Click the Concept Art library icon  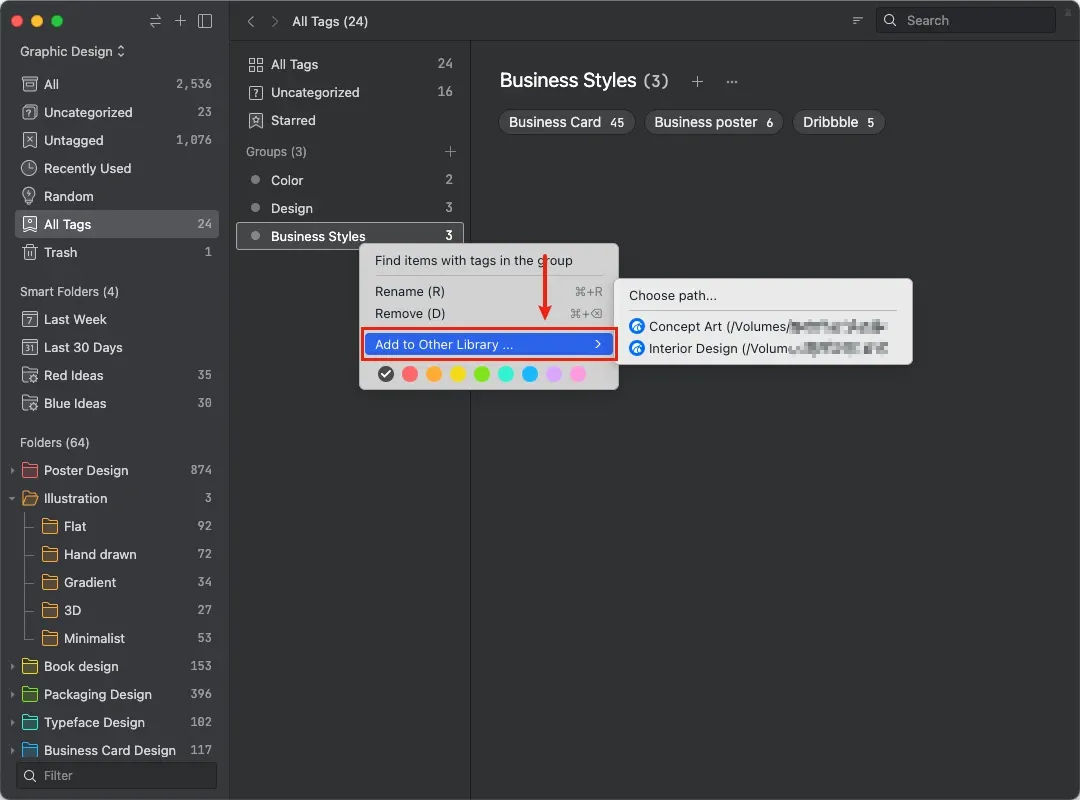(637, 326)
